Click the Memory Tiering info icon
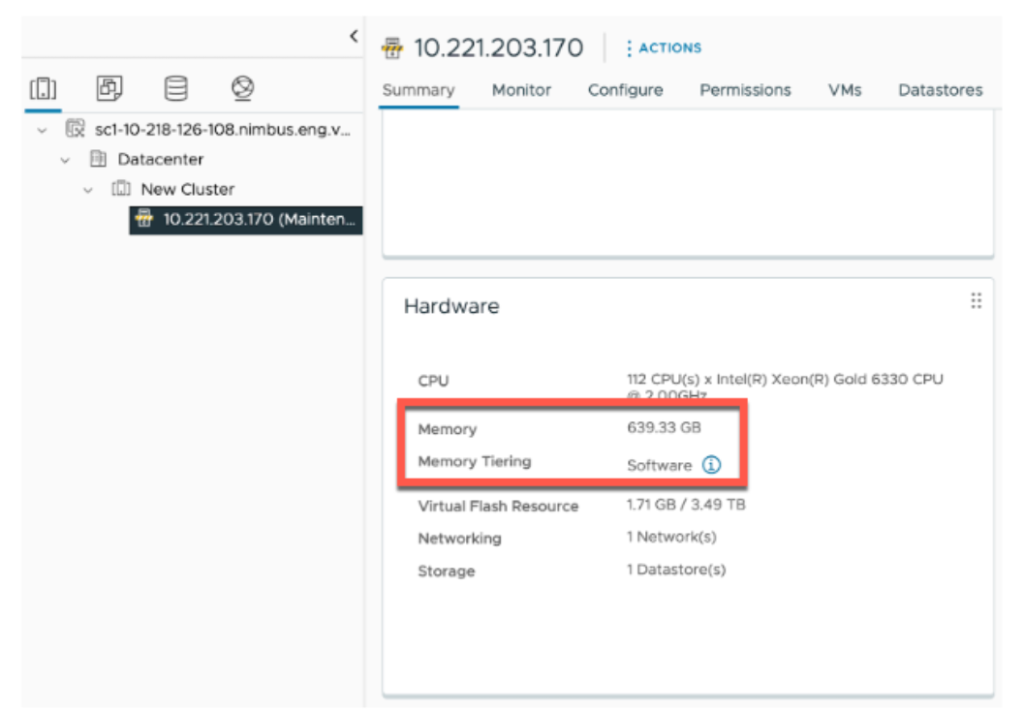Screen dimensions: 1024x713 [711, 465]
